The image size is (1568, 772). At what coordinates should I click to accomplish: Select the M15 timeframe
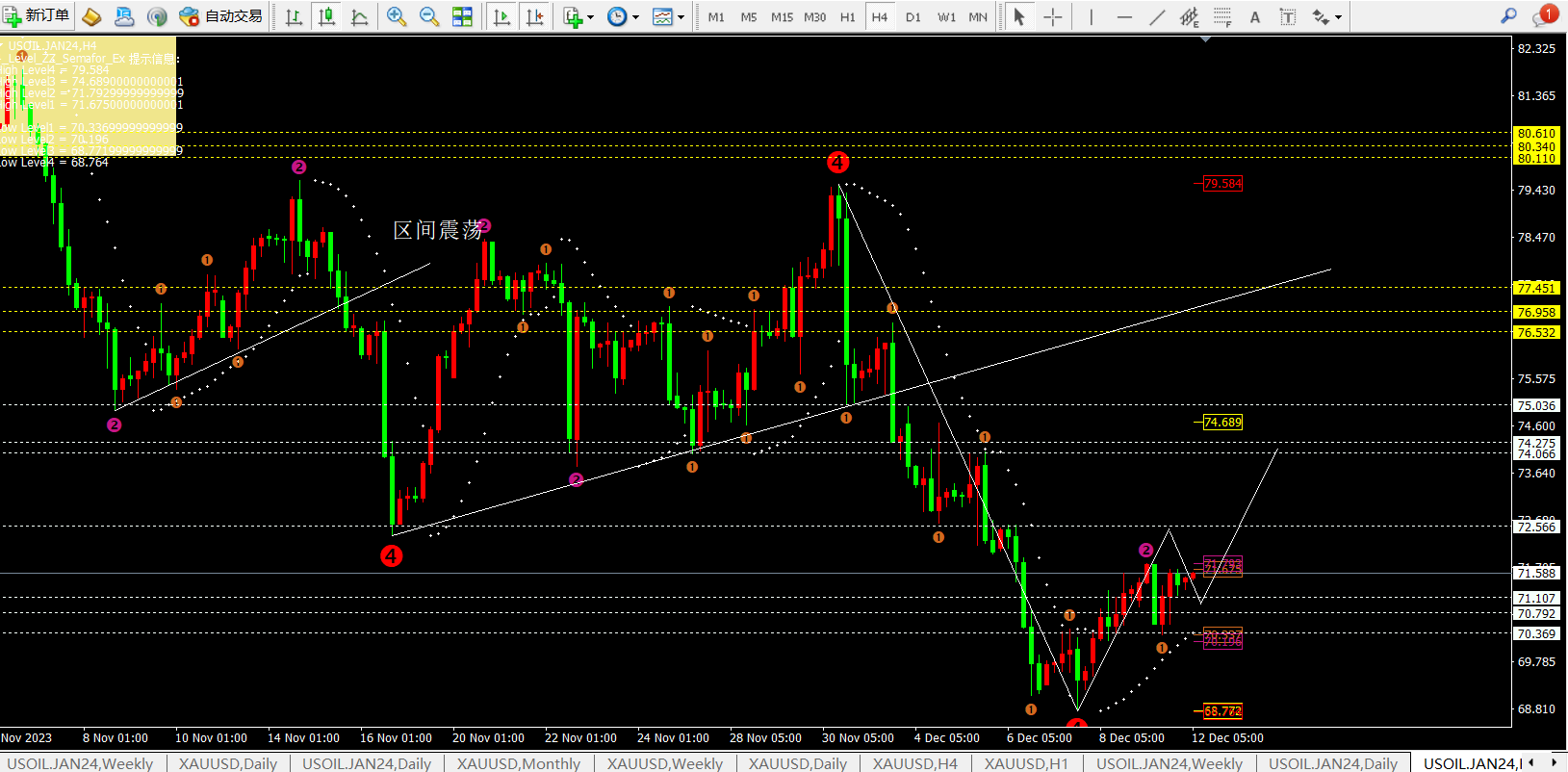tap(782, 16)
